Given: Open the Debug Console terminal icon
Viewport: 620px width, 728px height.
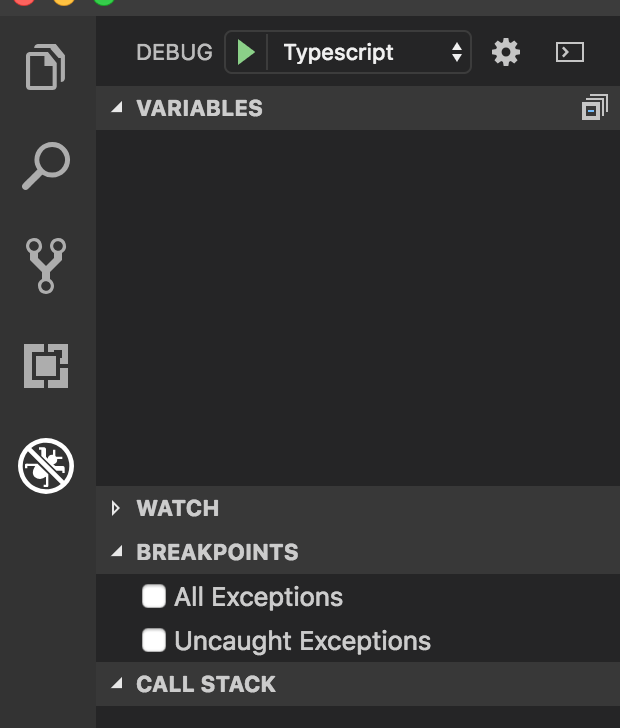Looking at the screenshot, I should click(x=570, y=52).
